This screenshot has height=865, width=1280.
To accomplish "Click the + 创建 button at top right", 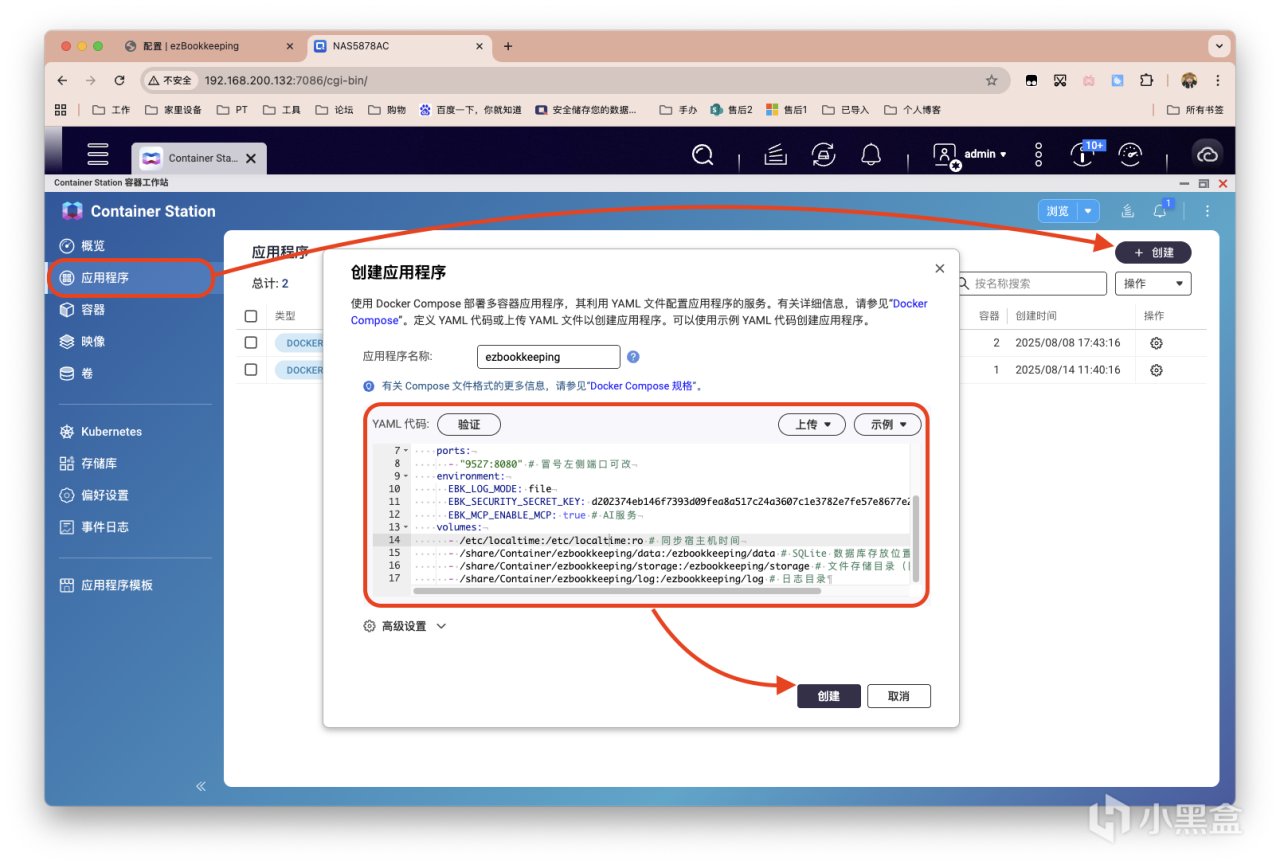I will coord(1153,253).
